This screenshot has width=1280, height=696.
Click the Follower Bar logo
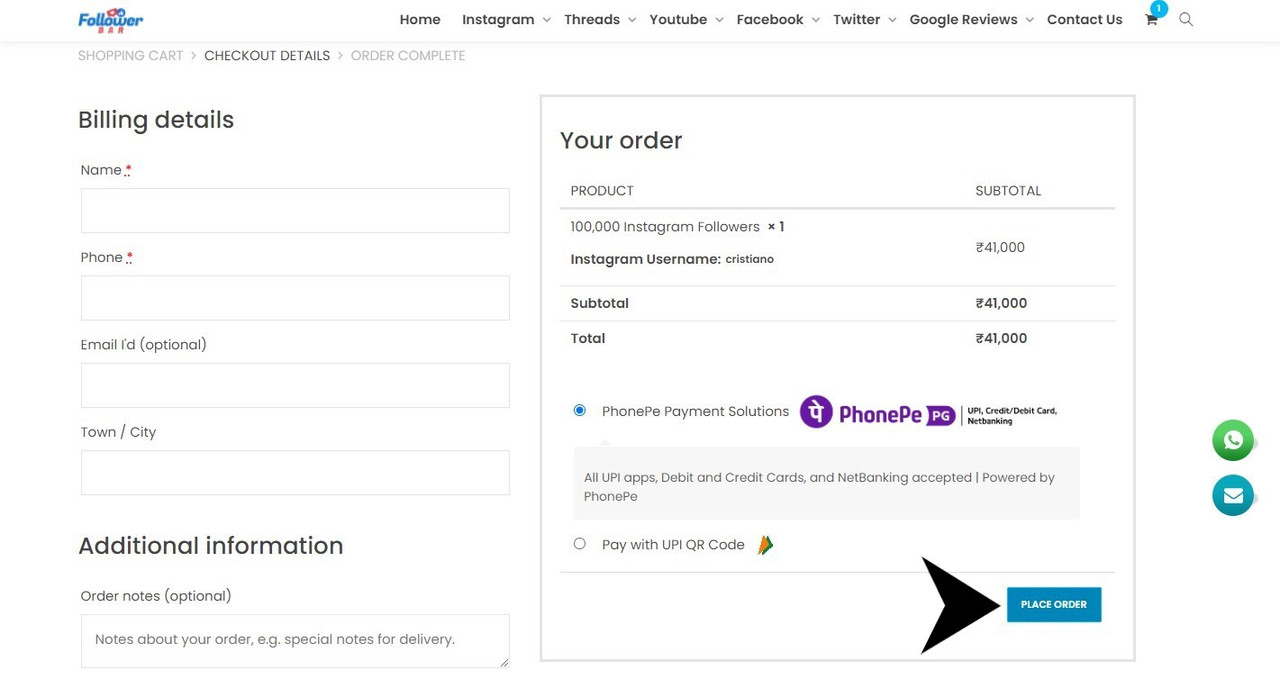coord(110,20)
